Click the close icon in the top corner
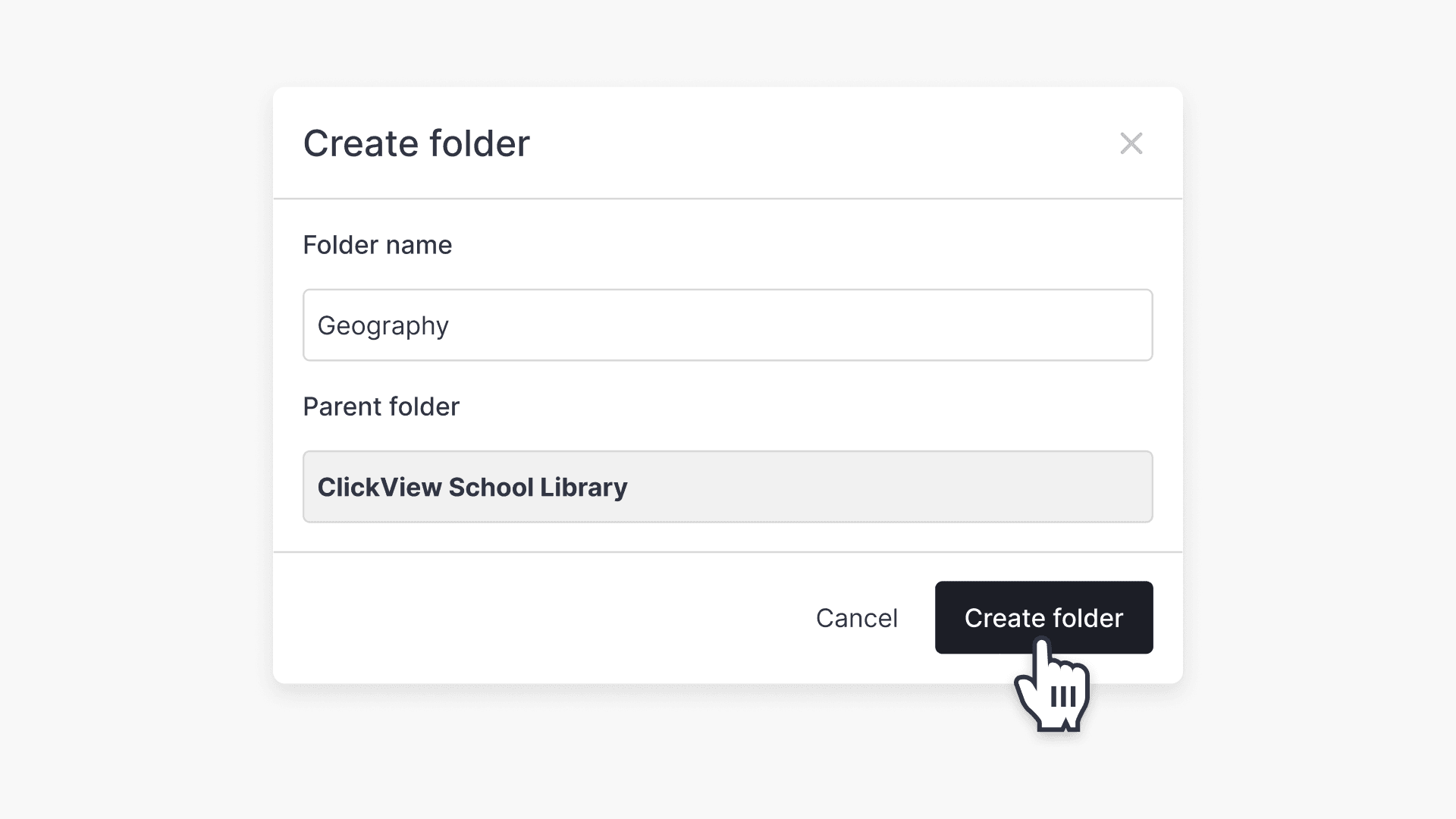This screenshot has height=819, width=1456. click(x=1131, y=143)
